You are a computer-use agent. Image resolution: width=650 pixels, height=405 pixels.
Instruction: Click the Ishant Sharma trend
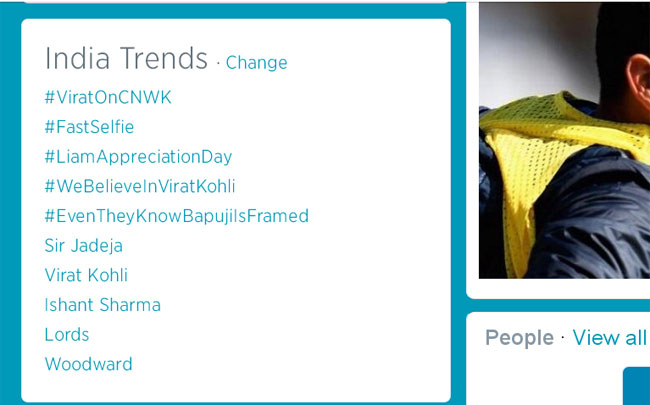pos(102,305)
